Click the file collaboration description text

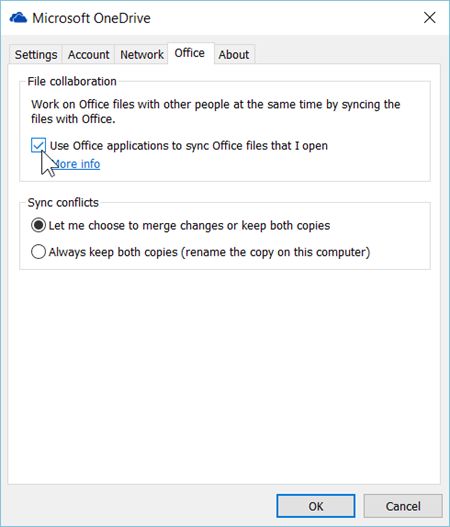[x=215, y=112]
